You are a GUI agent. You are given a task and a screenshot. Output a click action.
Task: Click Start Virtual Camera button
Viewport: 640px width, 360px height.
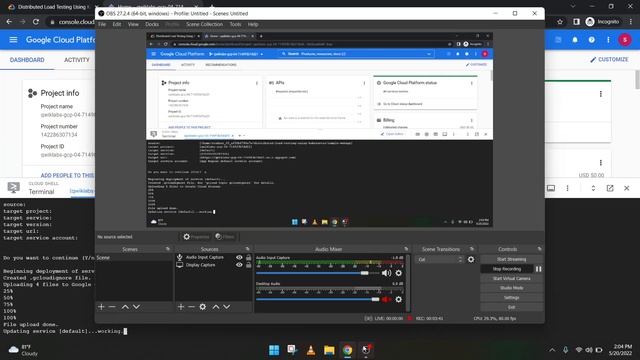[x=511, y=278]
